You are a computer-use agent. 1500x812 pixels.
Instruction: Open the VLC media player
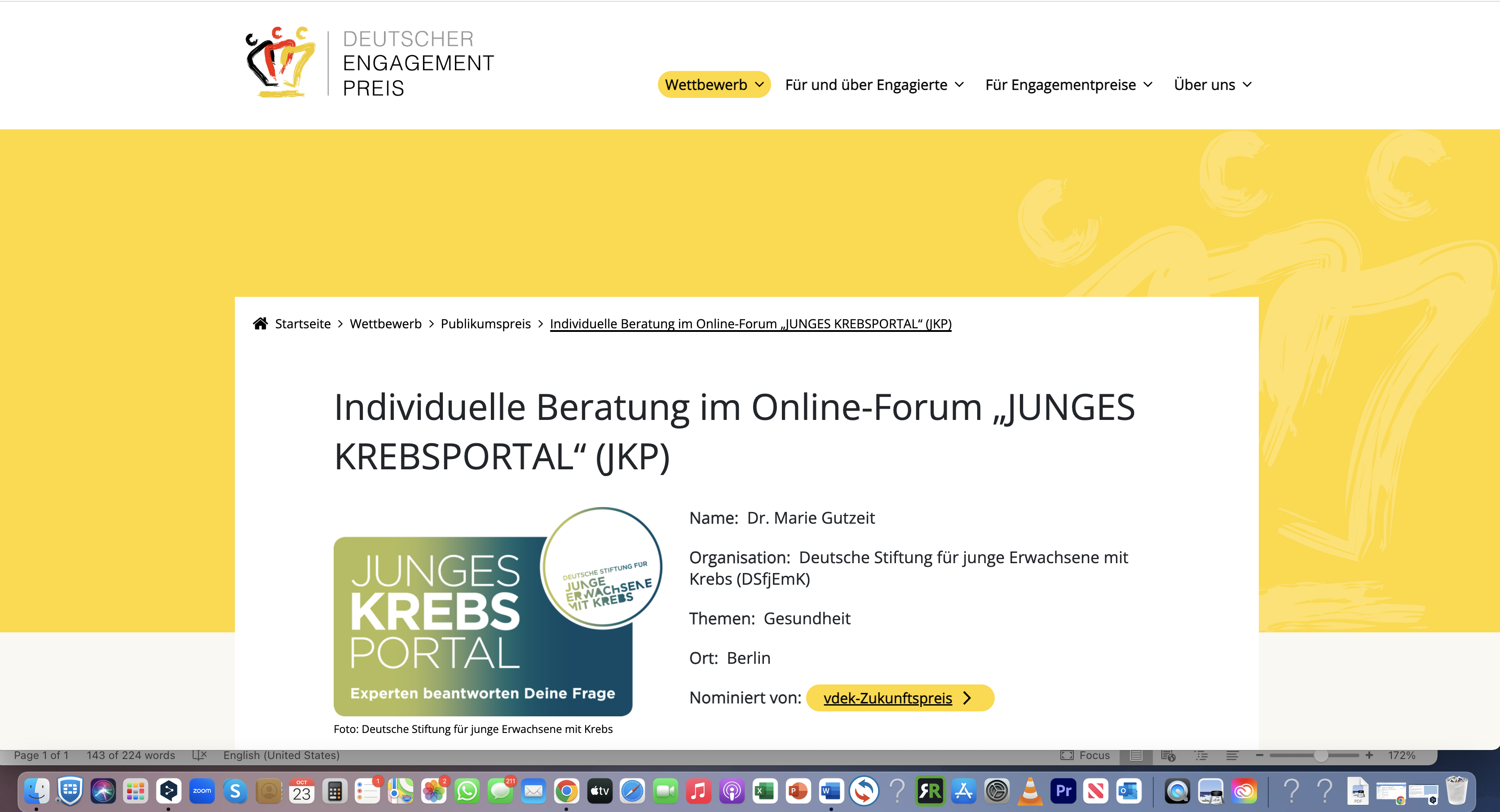[1030, 790]
